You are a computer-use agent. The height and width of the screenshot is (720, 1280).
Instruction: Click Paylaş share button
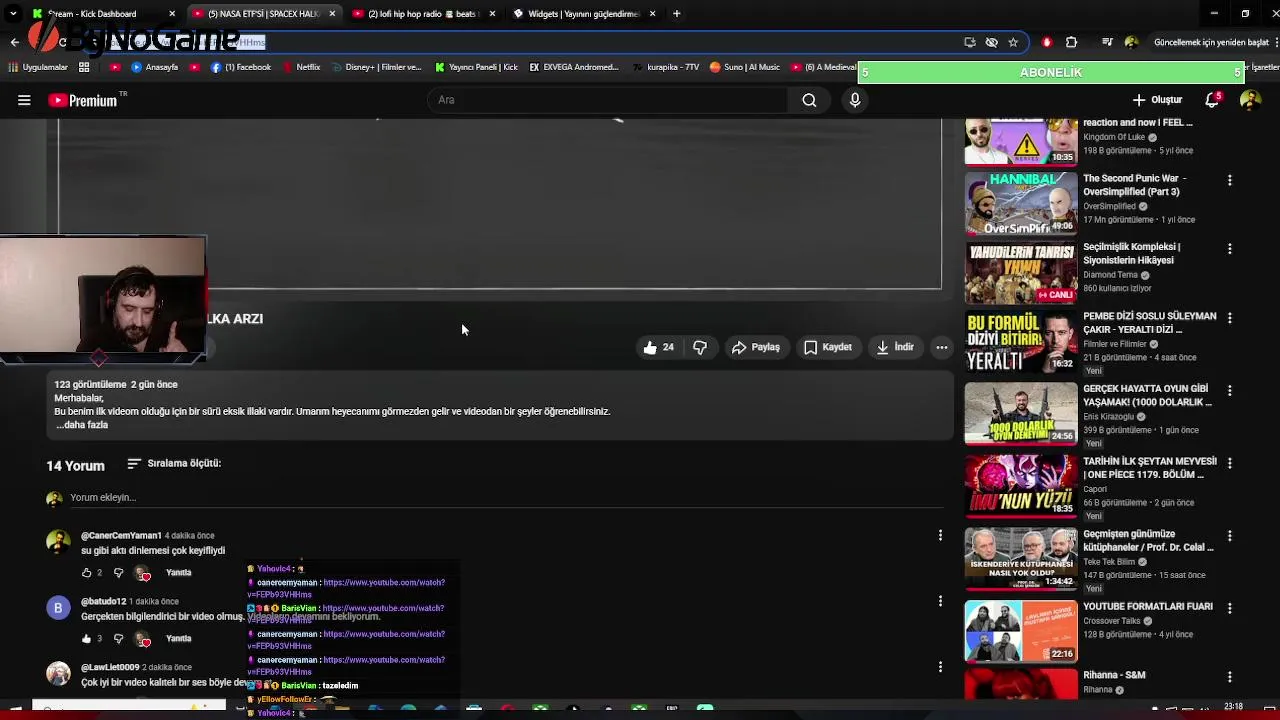pyautogui.click(x=755, y=347)
